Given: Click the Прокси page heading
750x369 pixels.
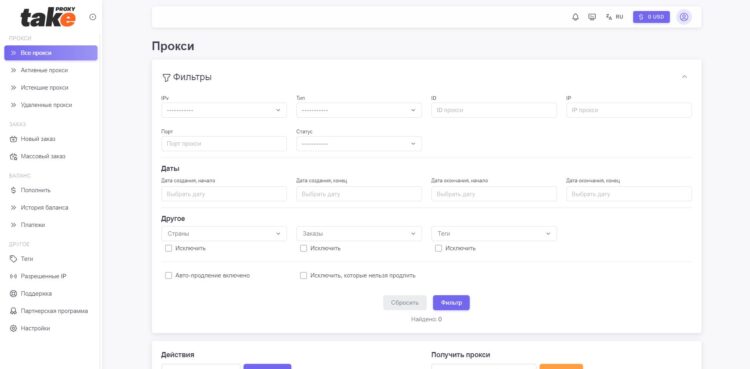Looking at the screenshot, I should pyautogui.click(x=173, y=46).
